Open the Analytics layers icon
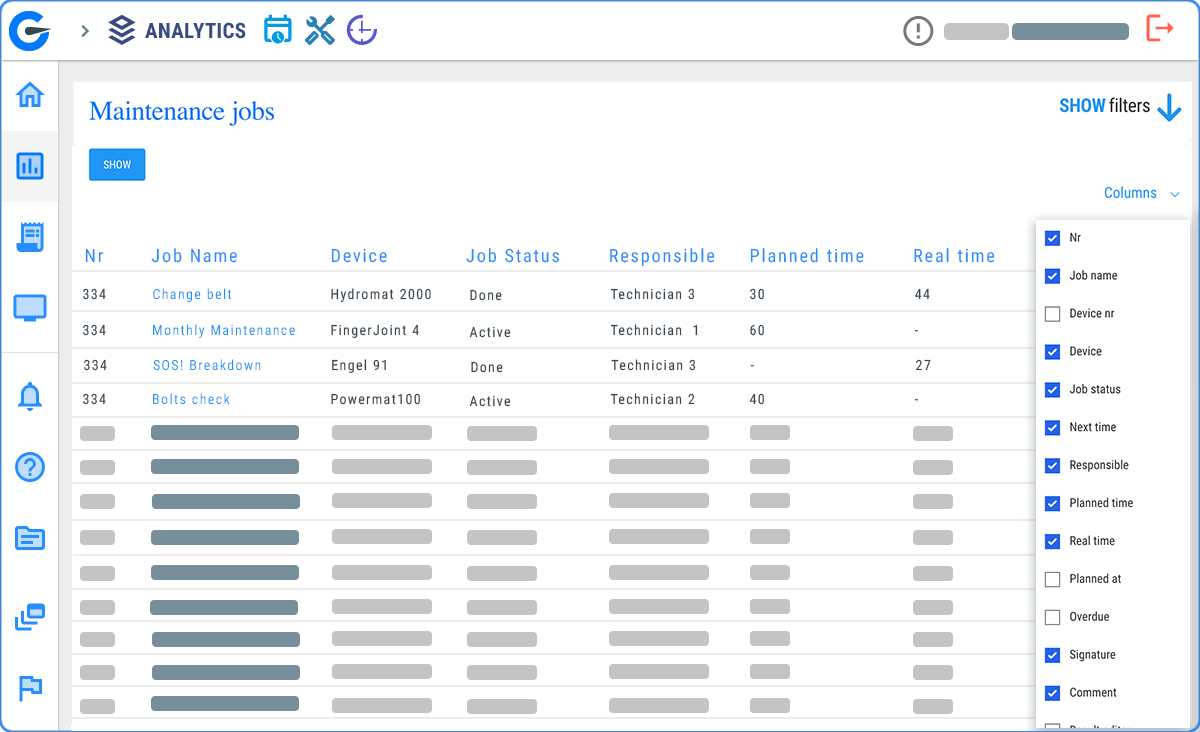This screenshot has width=1200, height=732. (122, 31)
